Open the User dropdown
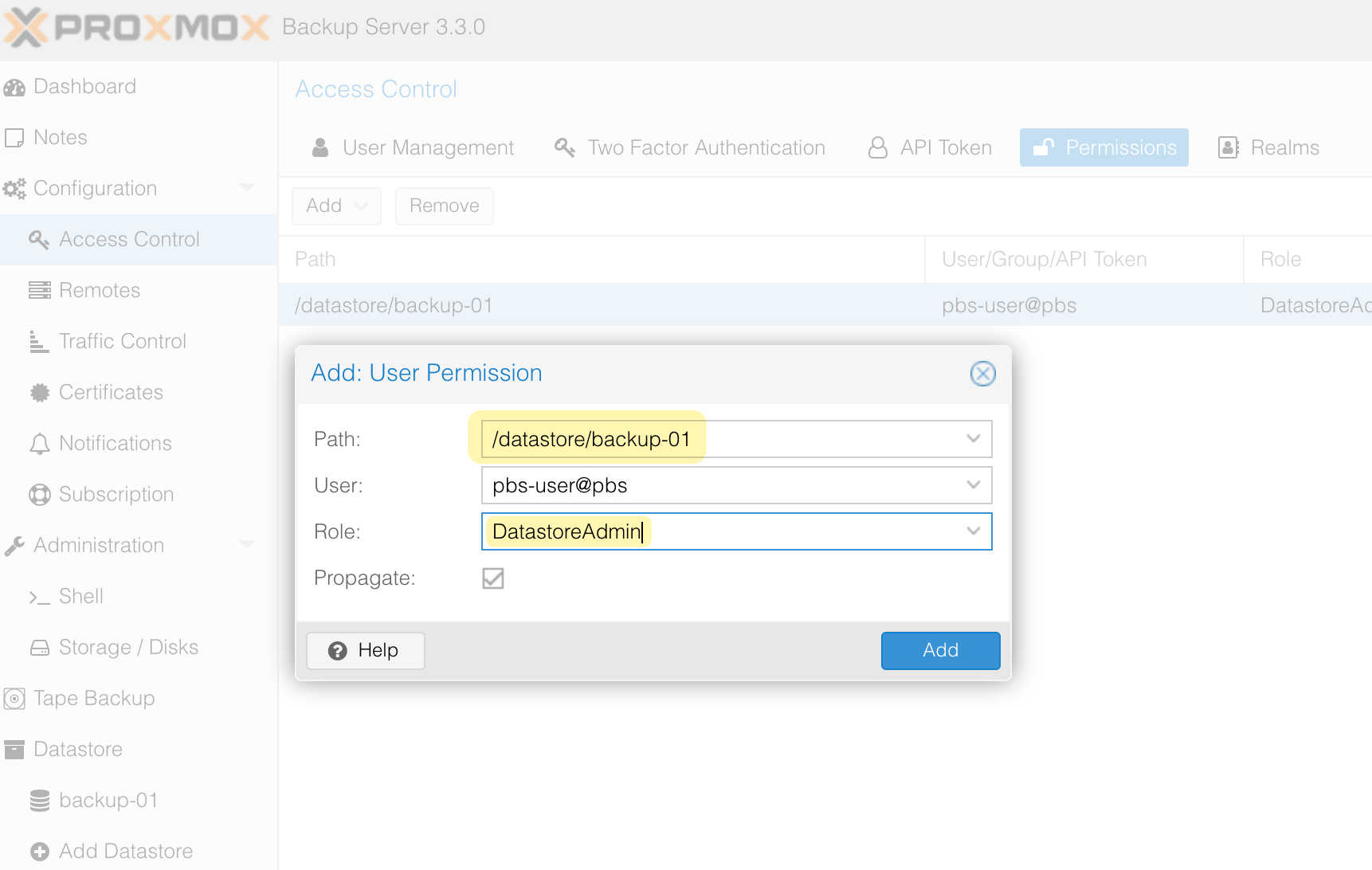1372x870 pixels. 973,485
